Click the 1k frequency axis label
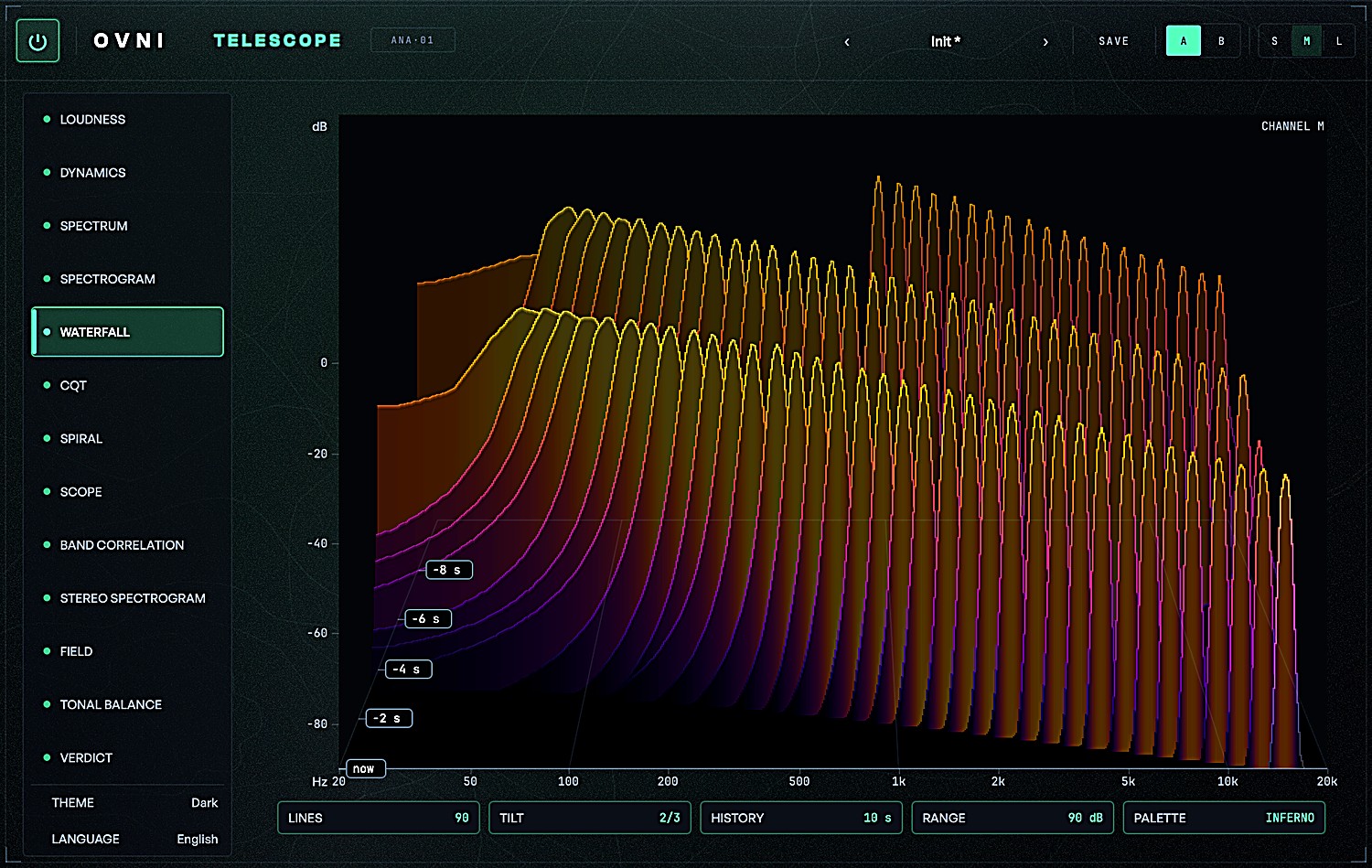Viewport: 1372px width, 868px height. coord(898,781)
